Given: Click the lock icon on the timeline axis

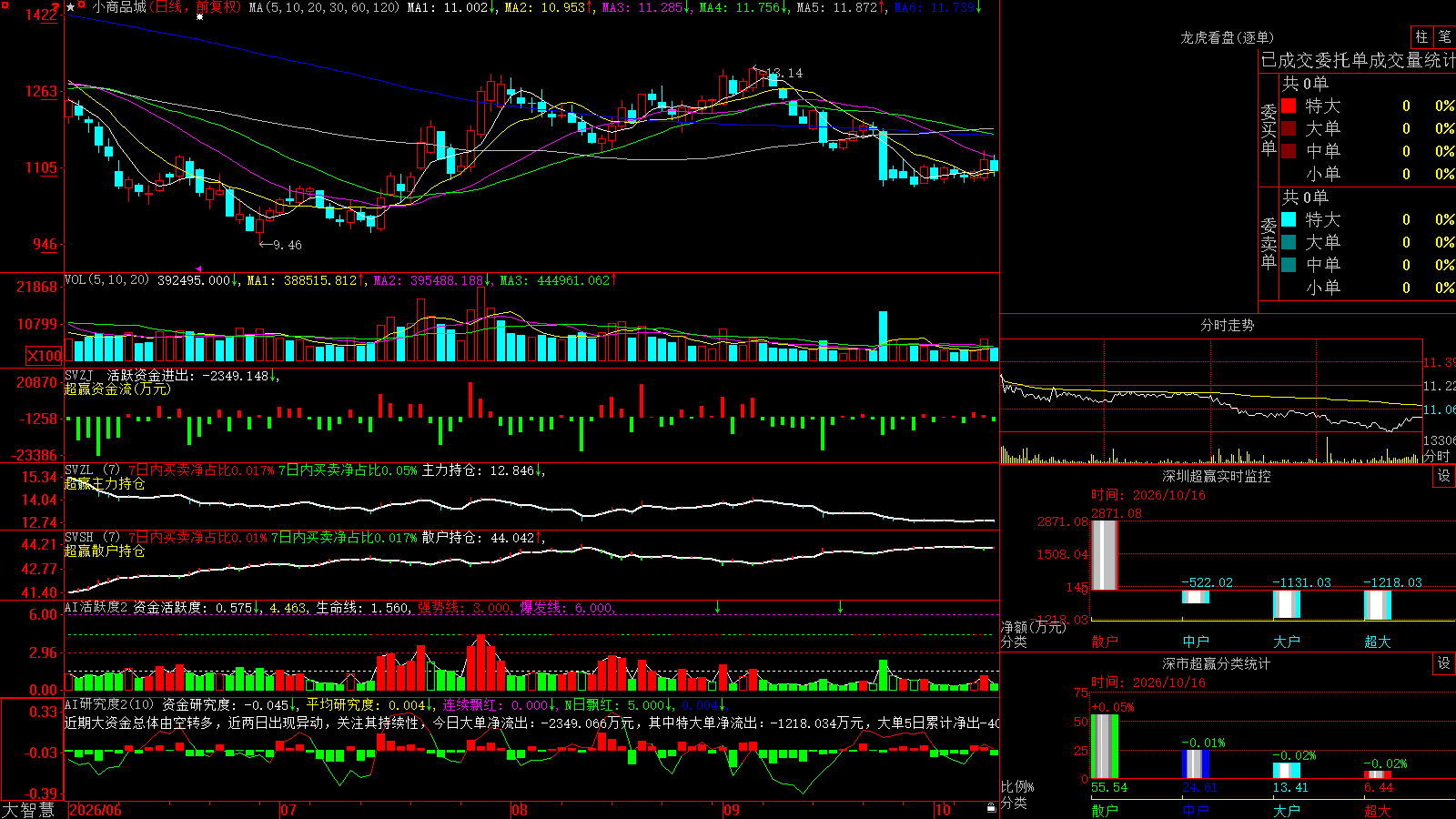Looking at the screenshot, I should (992, 808).
